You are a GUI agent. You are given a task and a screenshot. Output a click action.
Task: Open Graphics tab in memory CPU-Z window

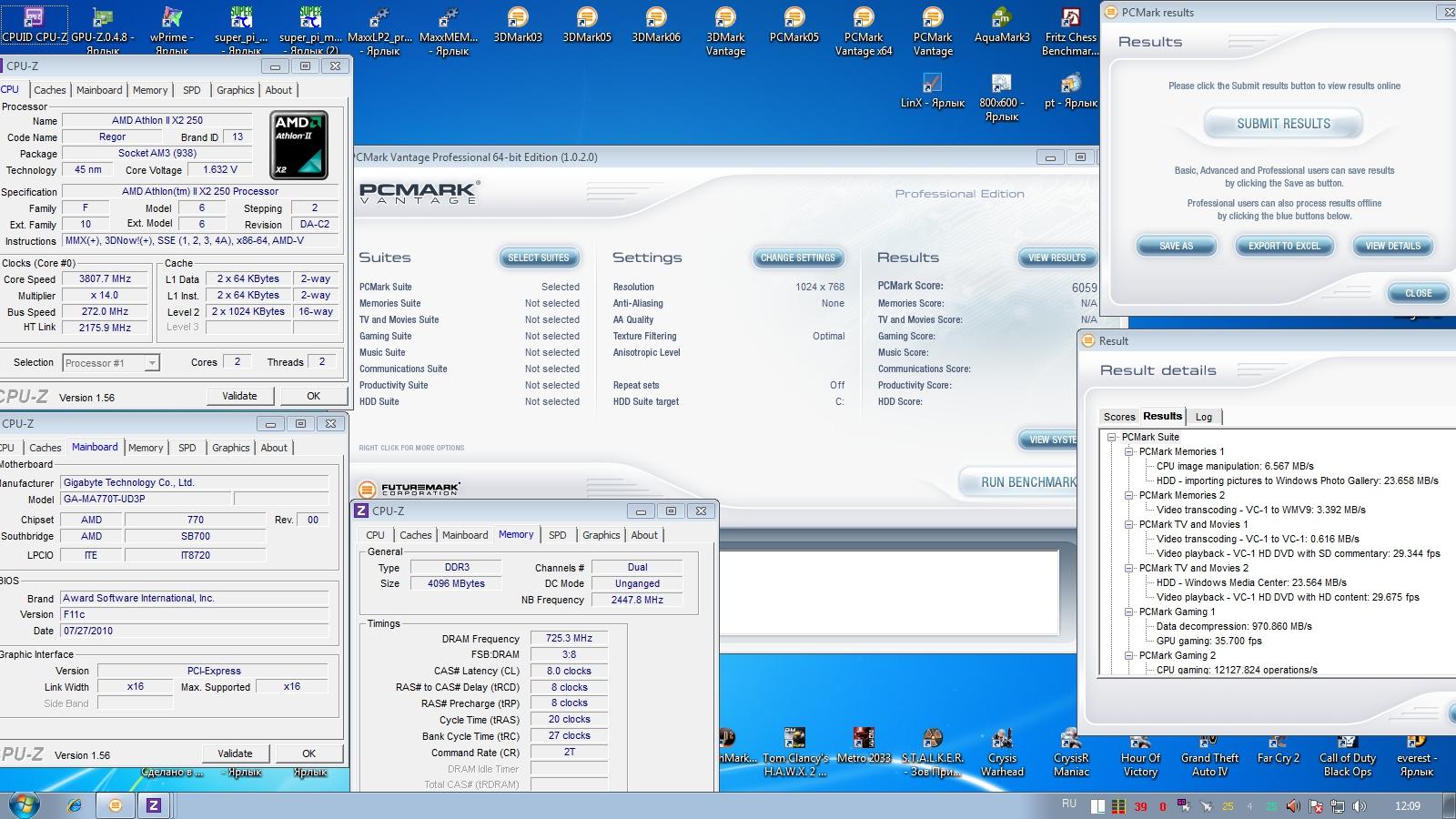pyautogui.click(x=601, y=535)
